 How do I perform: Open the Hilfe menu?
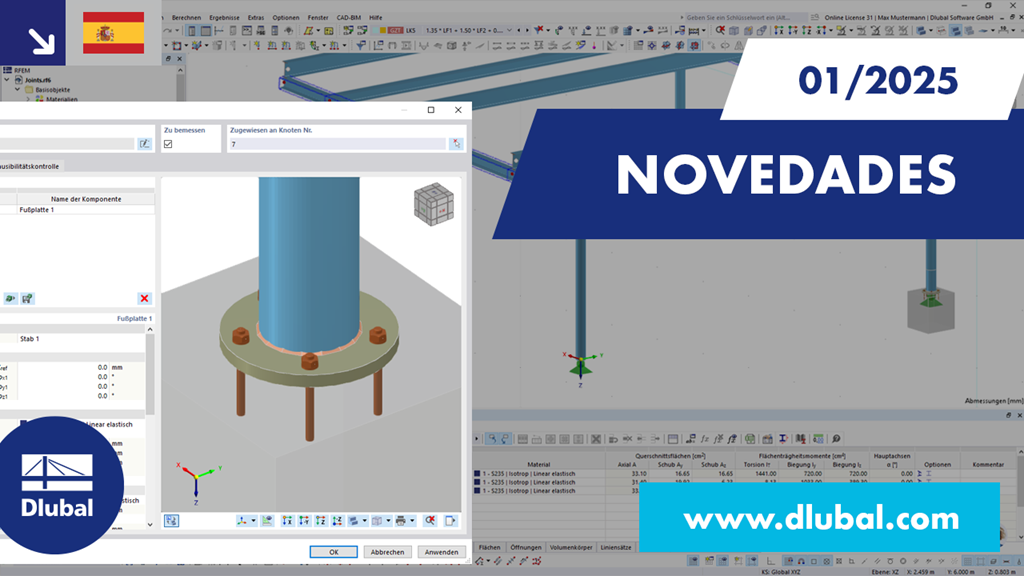[x=376, y=18]
